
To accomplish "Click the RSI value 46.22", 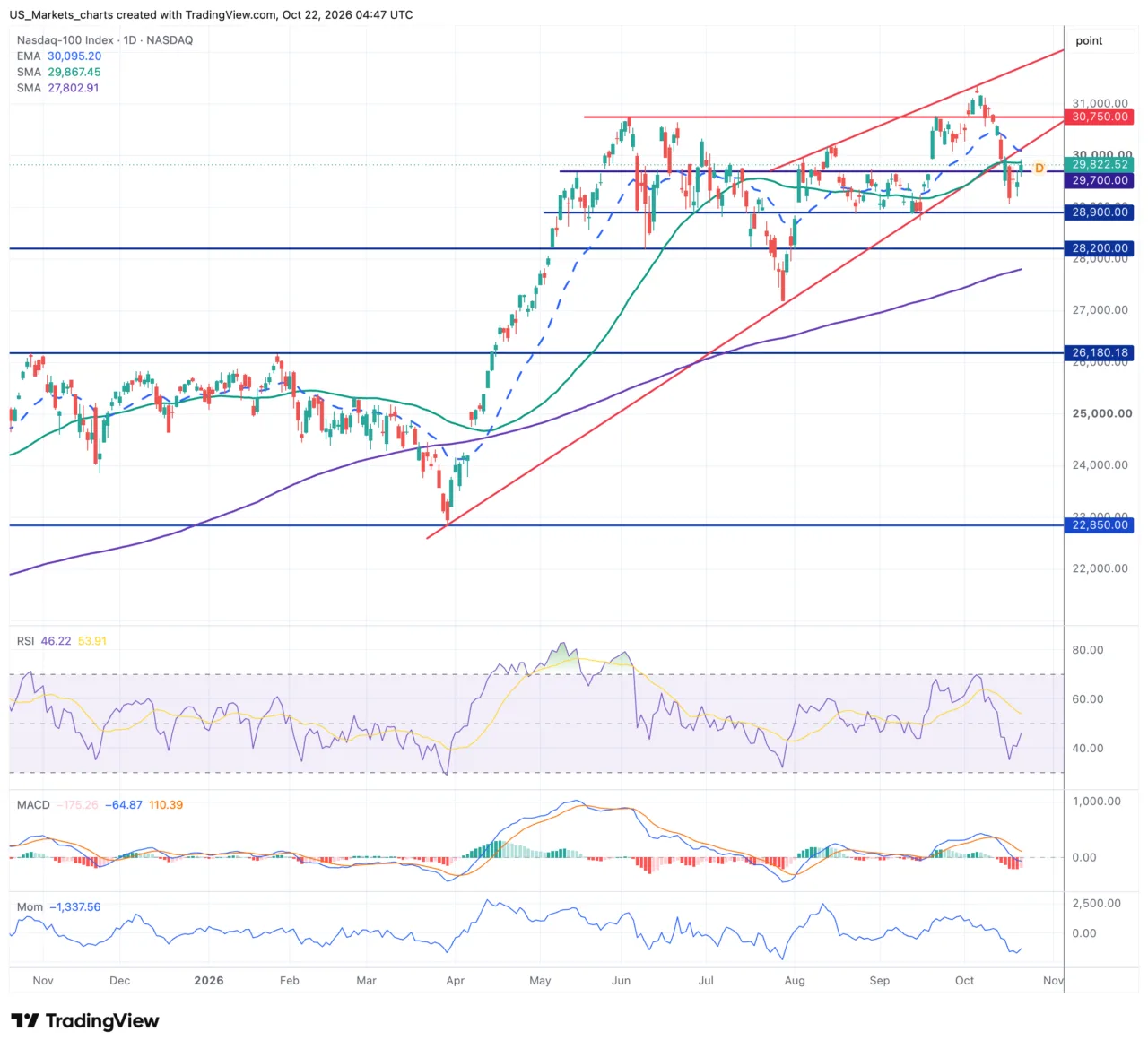I will click(56, 641).
